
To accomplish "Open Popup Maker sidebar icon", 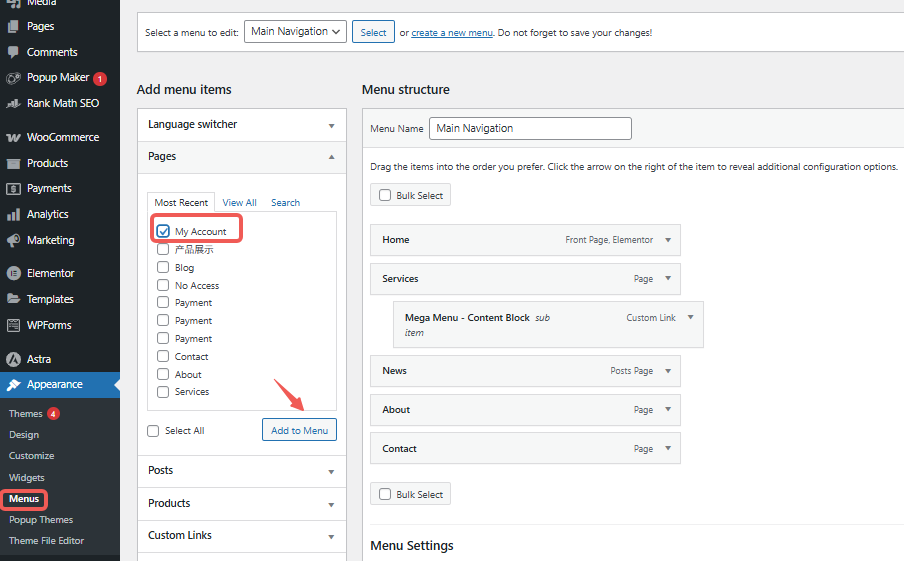I will tap(13, 78).
